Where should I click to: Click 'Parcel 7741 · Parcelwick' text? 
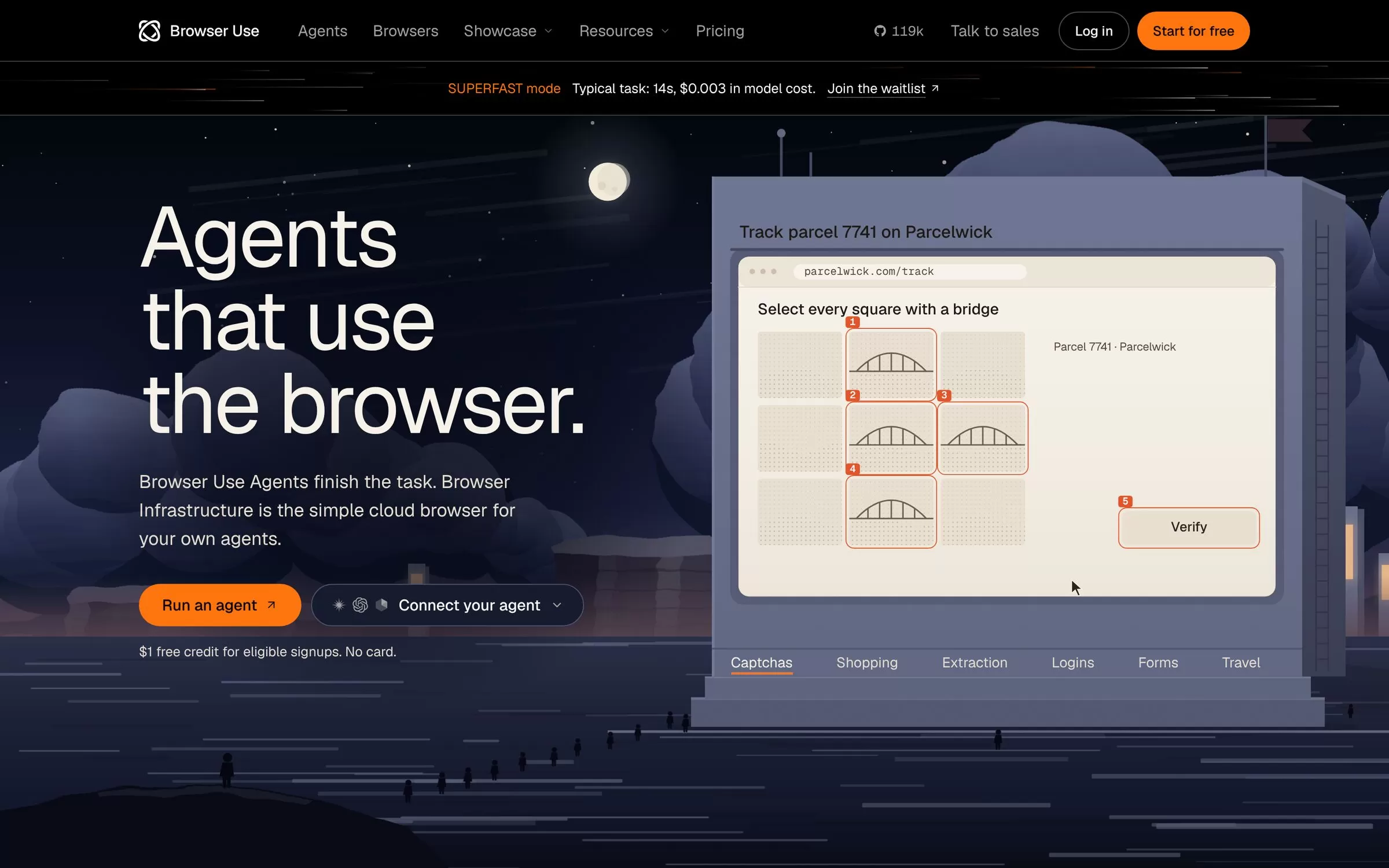pyautogui.click(x=1114, y=347)
